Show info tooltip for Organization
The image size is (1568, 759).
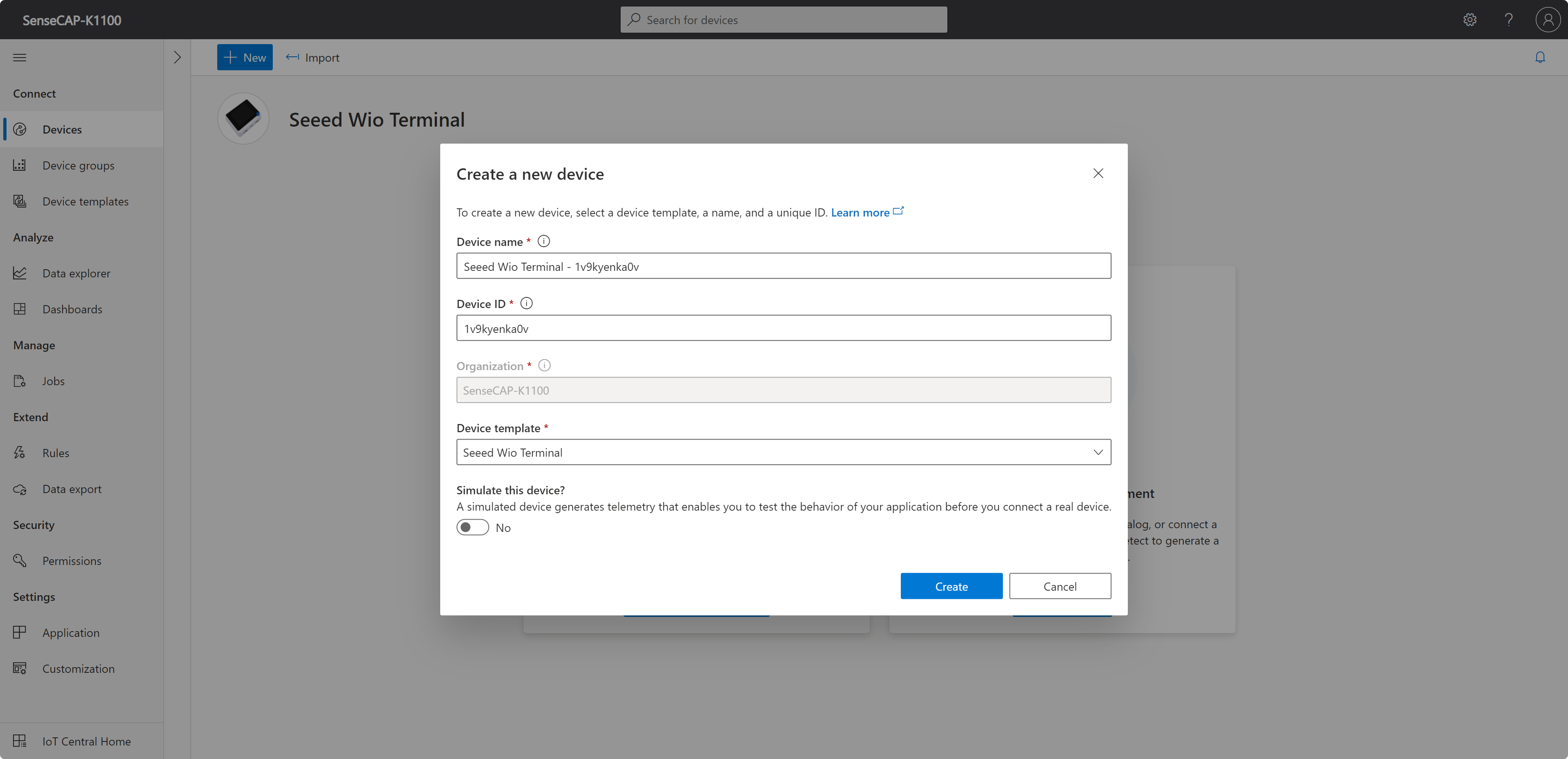click(544, 366)
